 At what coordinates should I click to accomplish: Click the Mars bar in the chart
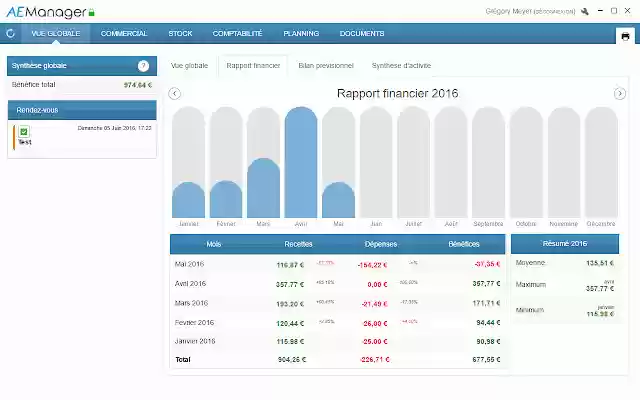click(263, 190)
